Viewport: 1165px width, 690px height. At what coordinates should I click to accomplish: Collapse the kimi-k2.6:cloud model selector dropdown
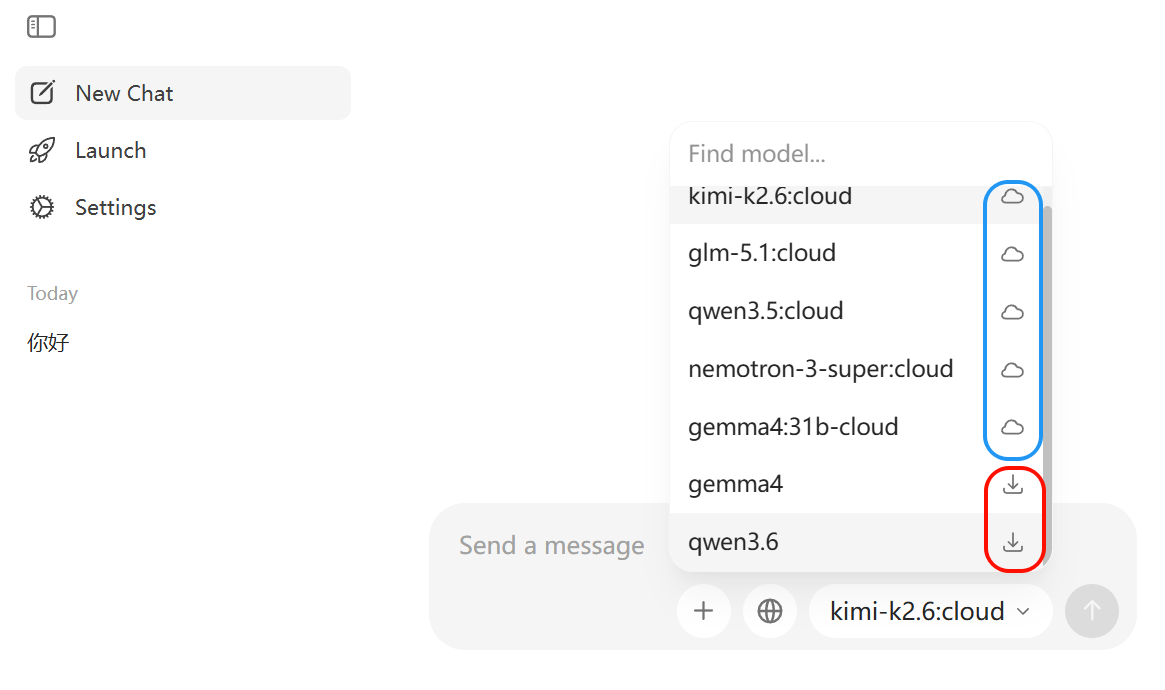click(930, 611)
